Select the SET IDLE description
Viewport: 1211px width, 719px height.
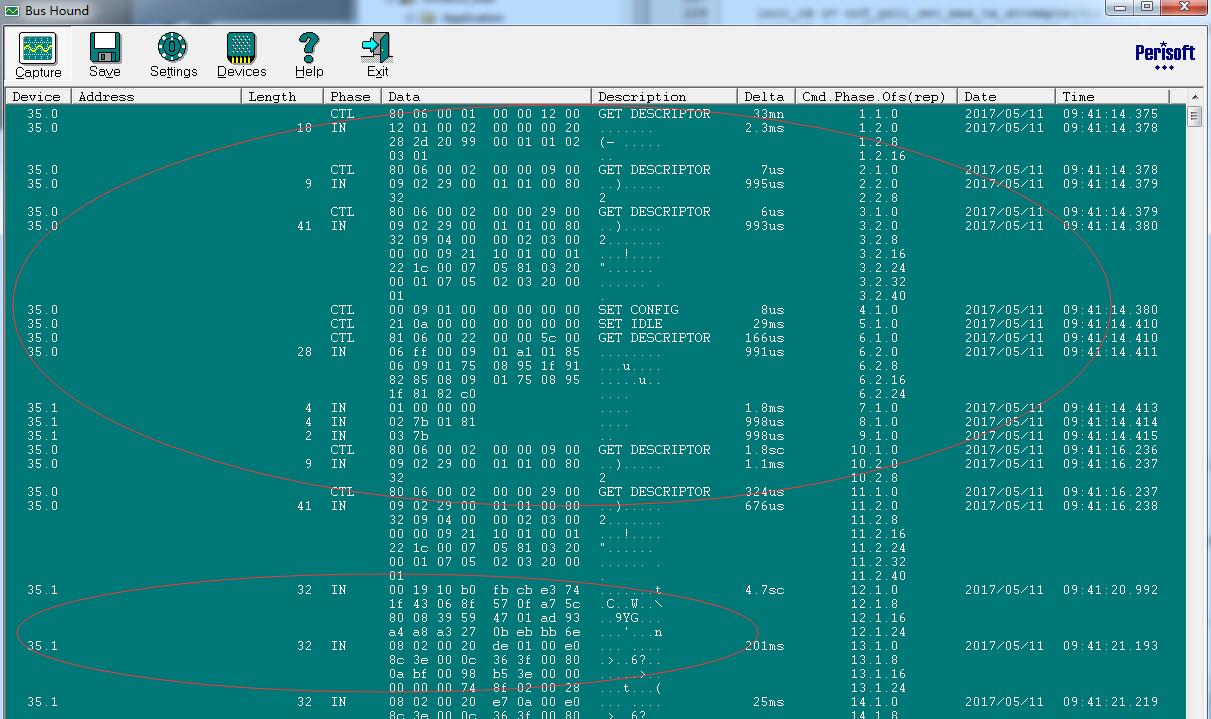tap(630, 324)
